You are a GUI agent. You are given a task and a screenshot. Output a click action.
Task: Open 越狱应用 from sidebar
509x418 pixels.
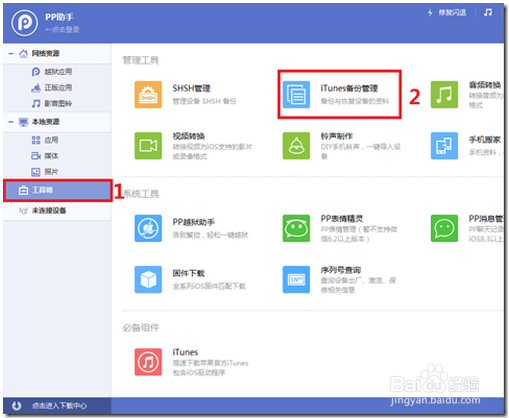(58, 72)
